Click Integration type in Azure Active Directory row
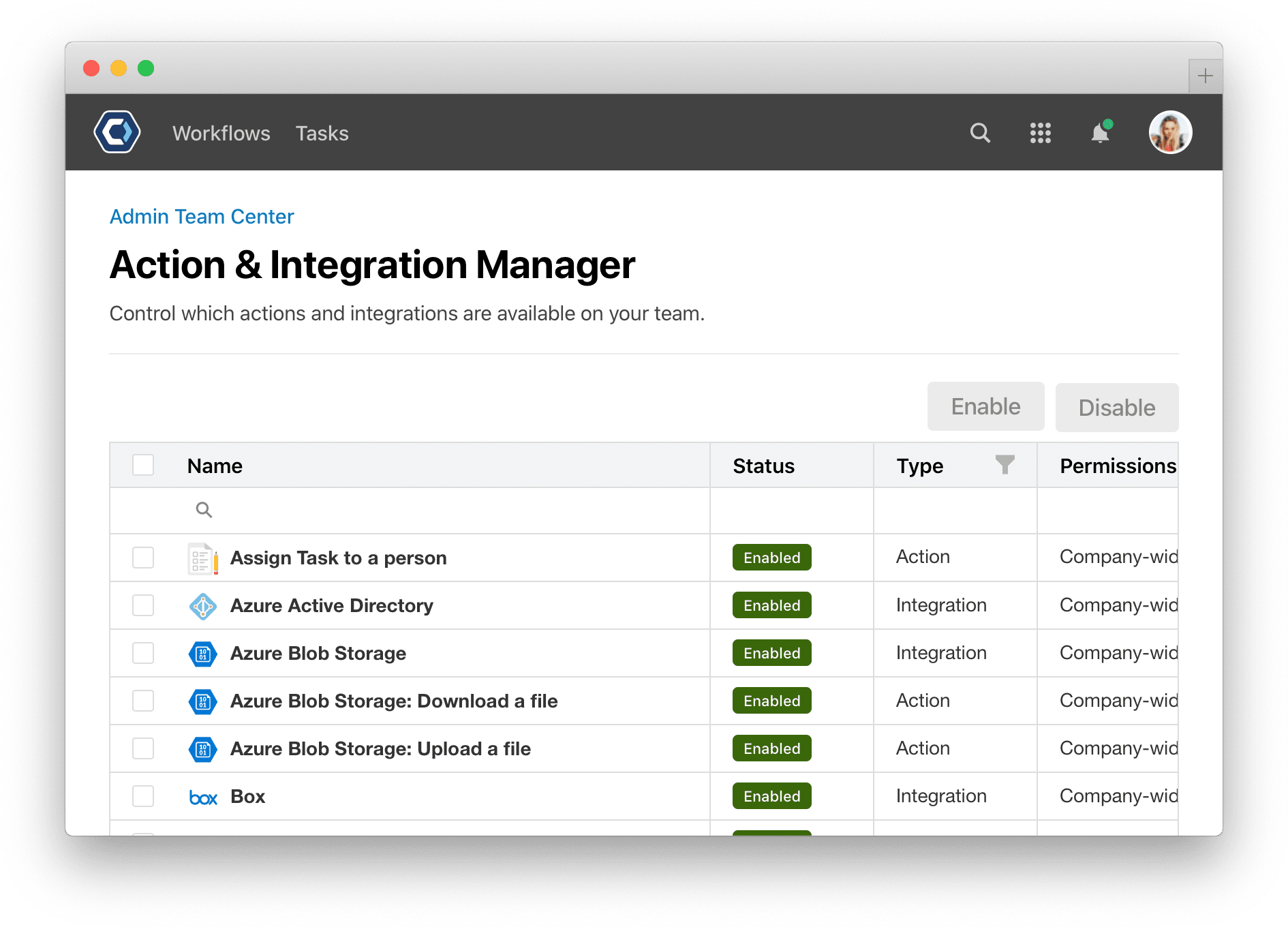This screenshot has width=1288, height=927. point(941,605)
